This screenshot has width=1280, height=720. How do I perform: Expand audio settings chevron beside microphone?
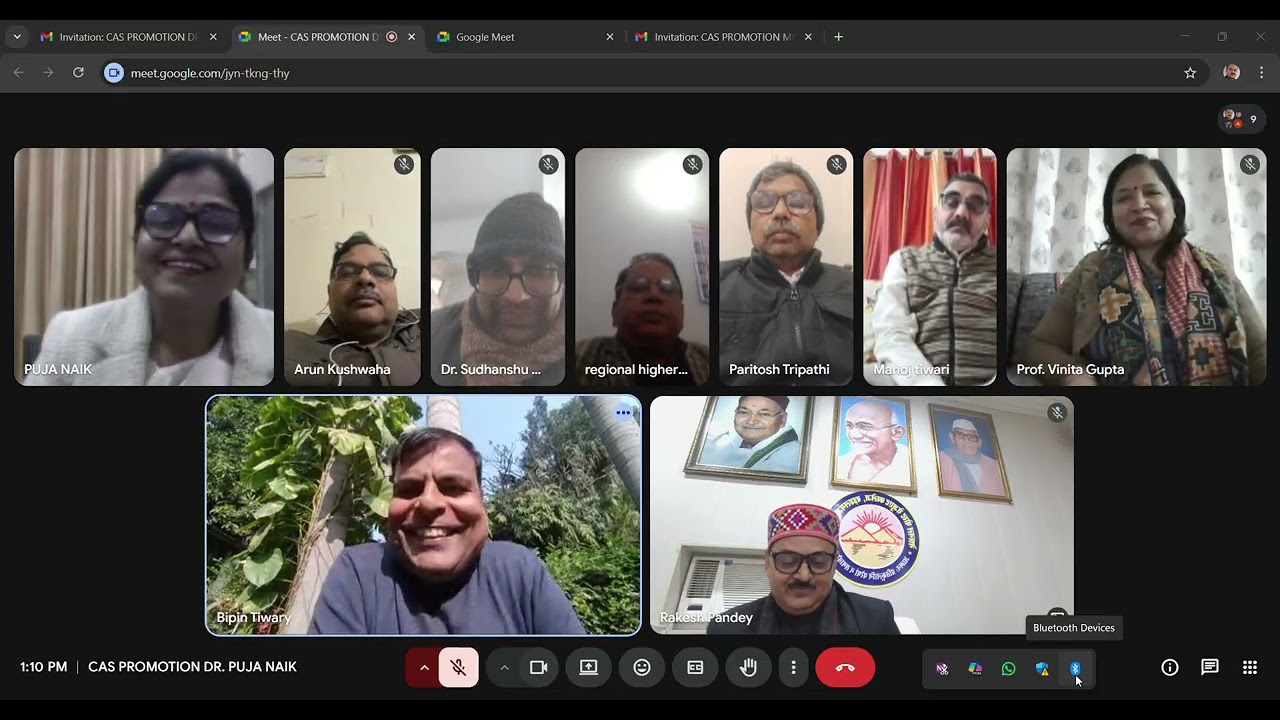pyautogui.click(x=424, y=667)
